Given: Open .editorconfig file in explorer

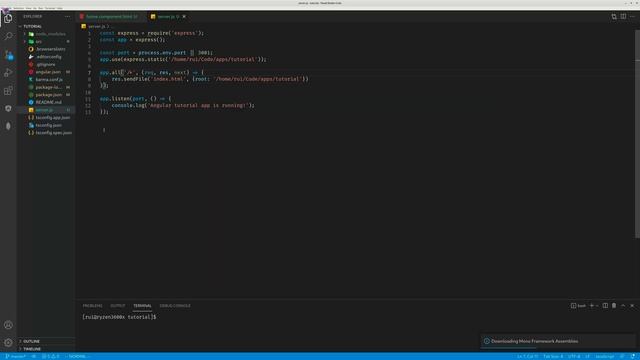Looking at the screenshot, I should (x=47, y=57).
